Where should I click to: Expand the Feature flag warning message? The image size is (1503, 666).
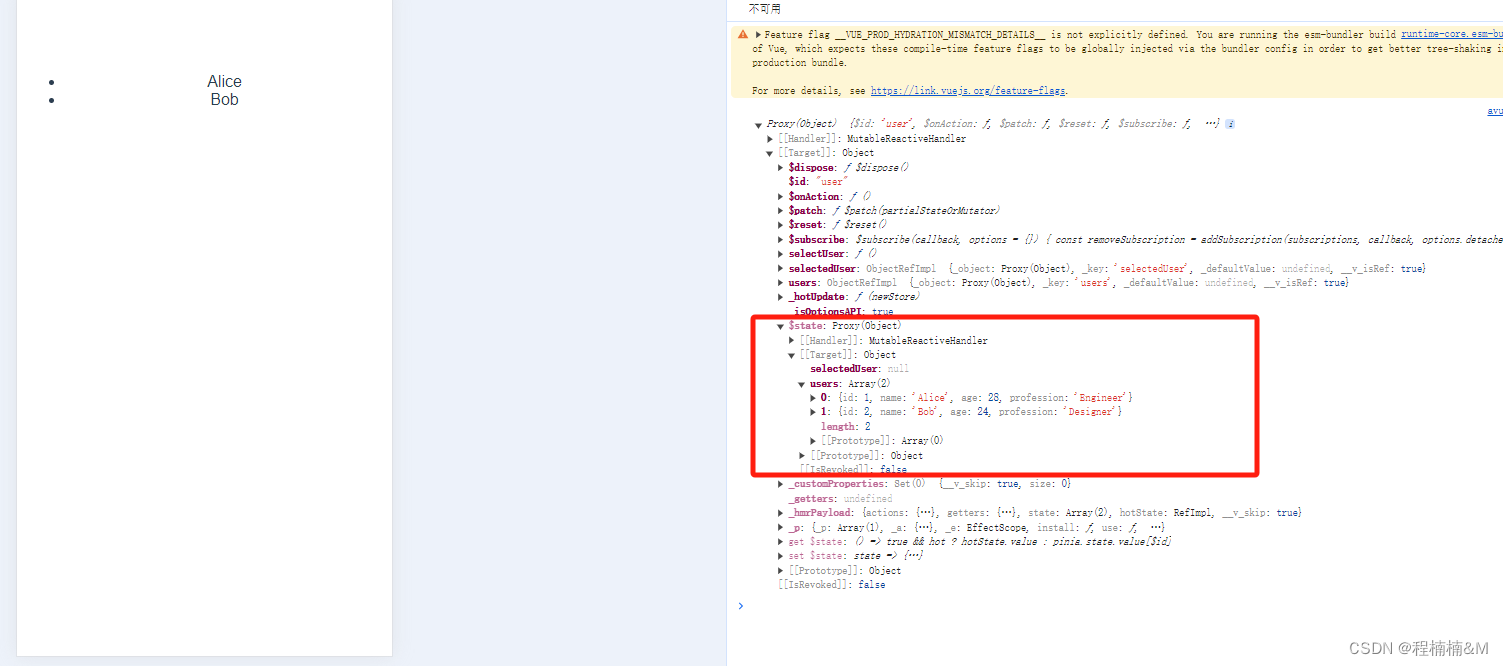758,34
